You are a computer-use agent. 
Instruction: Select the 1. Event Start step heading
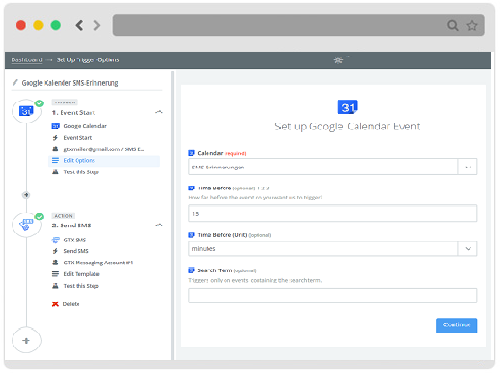point(73,113)
